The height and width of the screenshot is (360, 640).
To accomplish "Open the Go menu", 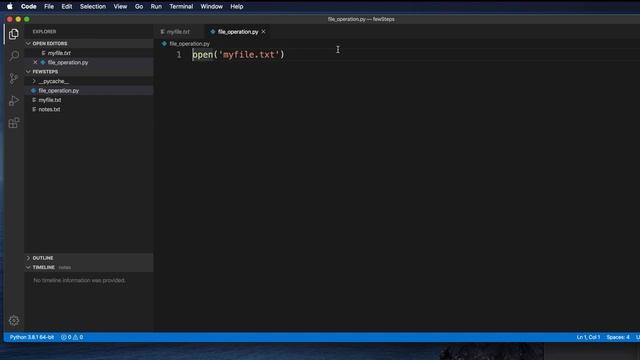I will click(x=139, y=7).
